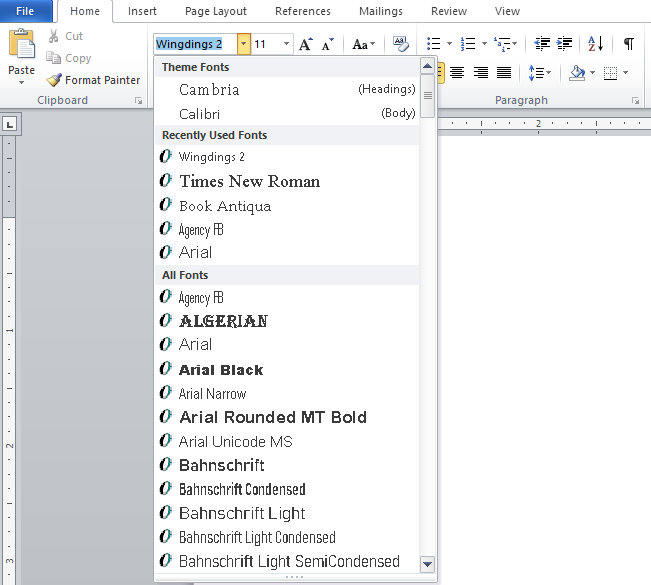Switch to the Mailings tab
Image resolution: width=651 pixels, height=585 pixels.
(x=381, y=11)
